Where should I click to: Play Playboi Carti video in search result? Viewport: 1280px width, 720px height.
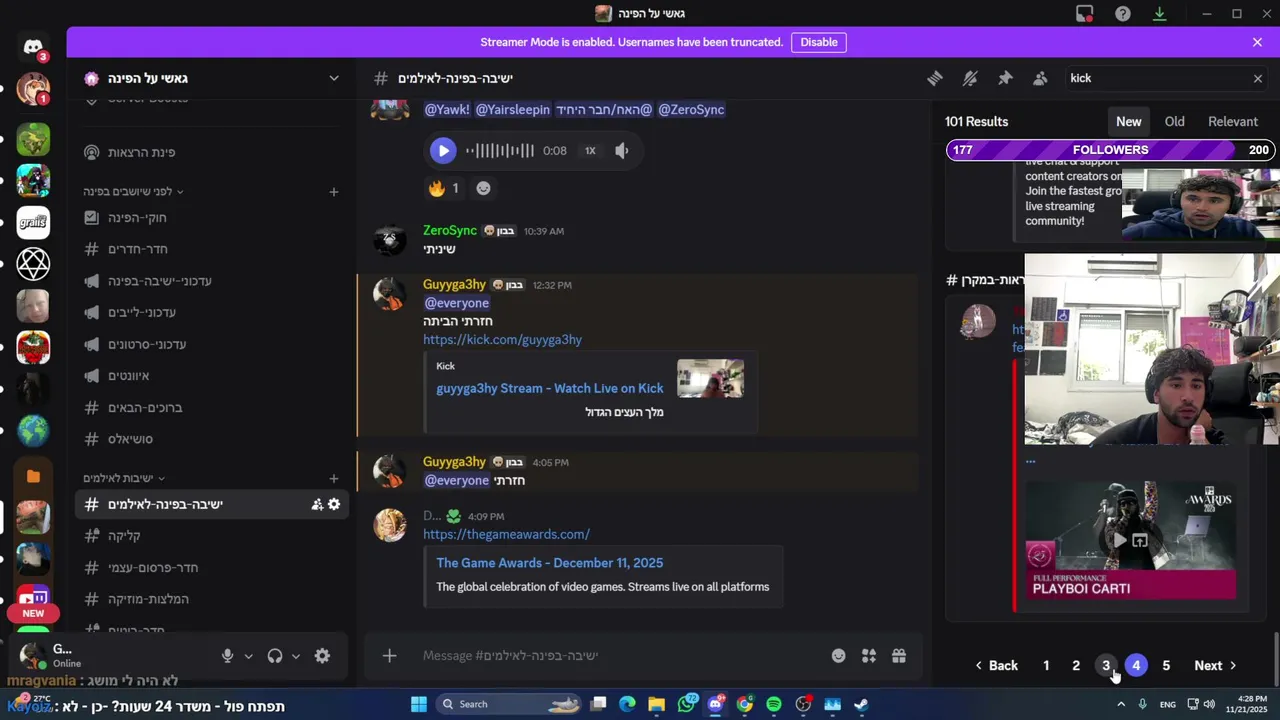1120,540
